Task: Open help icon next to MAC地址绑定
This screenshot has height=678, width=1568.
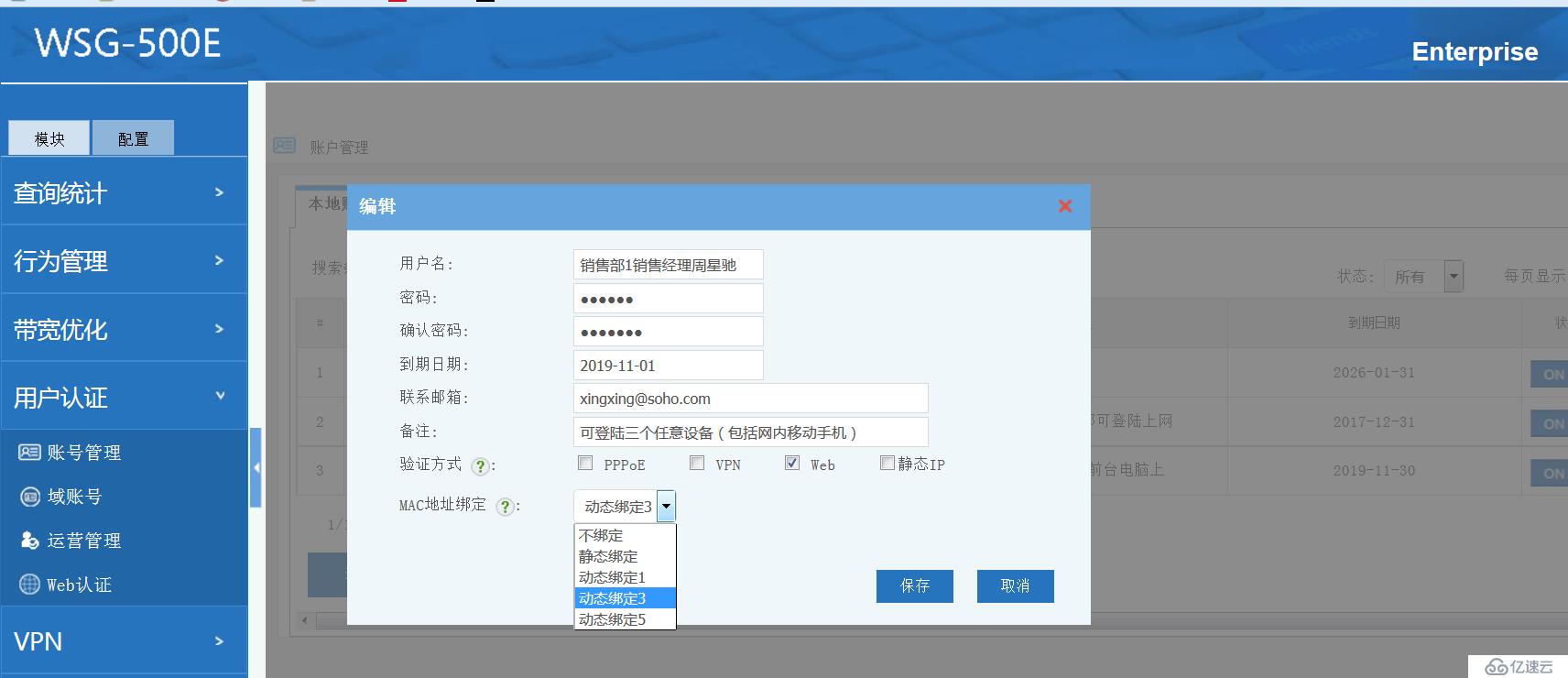Action: point(505,506)
